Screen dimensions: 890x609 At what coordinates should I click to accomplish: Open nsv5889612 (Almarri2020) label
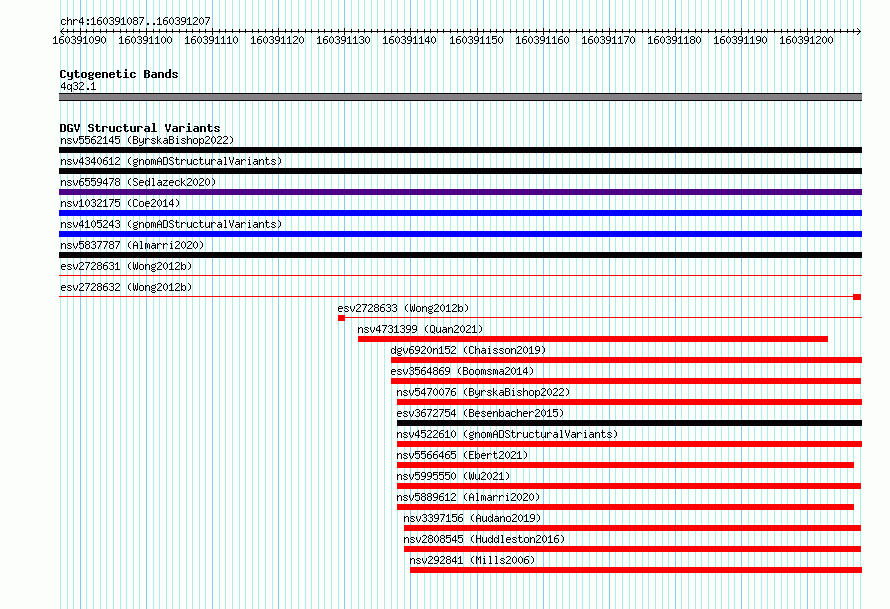click(x=468, y=497)
